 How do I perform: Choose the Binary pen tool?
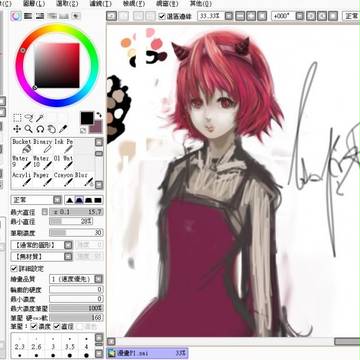point(42,146)
